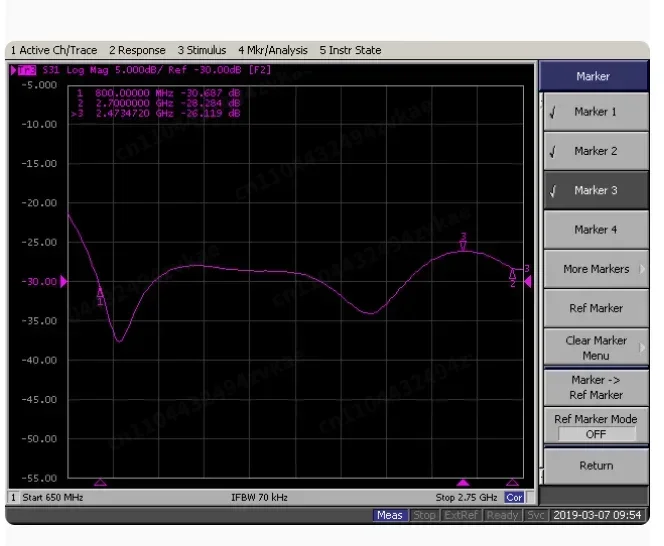The image size is (664, 546).
Task: Toggle Marker 2 softkey
Action: coord(596,151)
